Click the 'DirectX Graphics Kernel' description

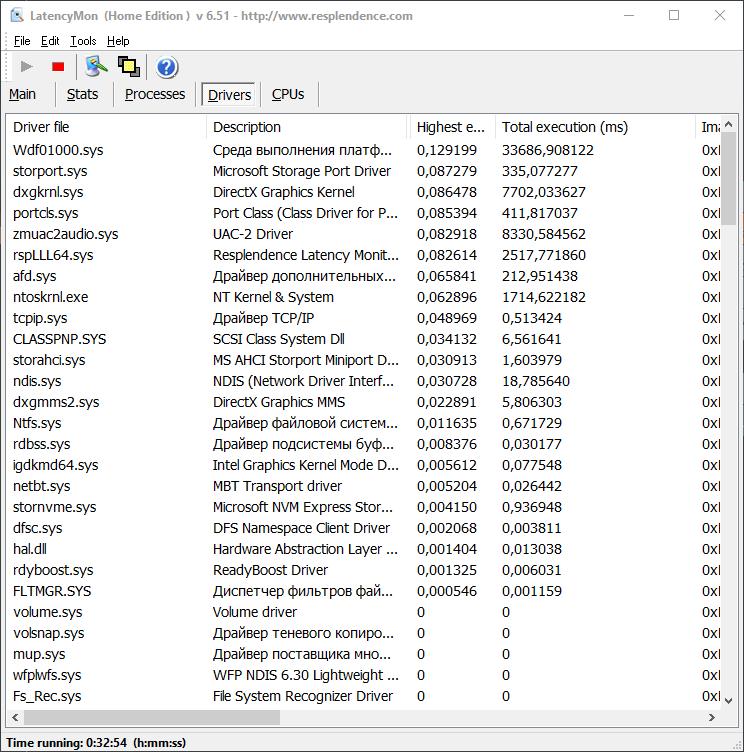coord(283,192)
